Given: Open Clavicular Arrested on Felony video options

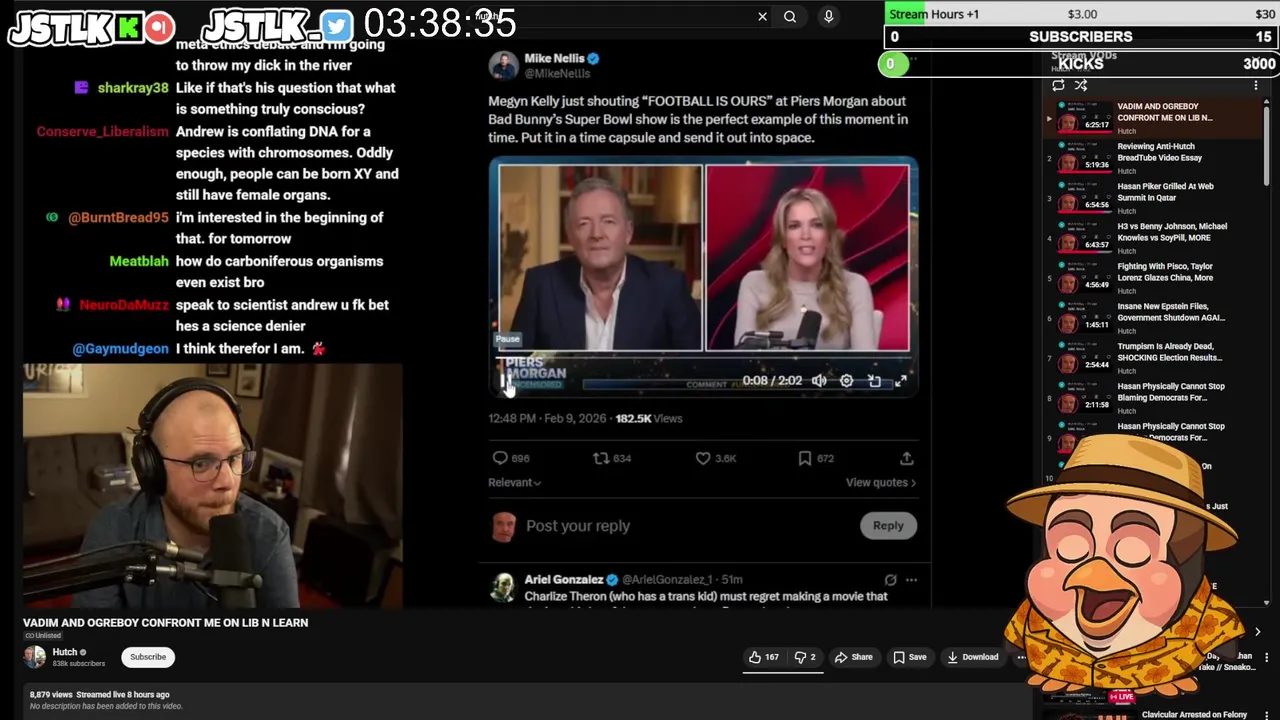Looking at the screenshot, I should [x=1267, y=716].
